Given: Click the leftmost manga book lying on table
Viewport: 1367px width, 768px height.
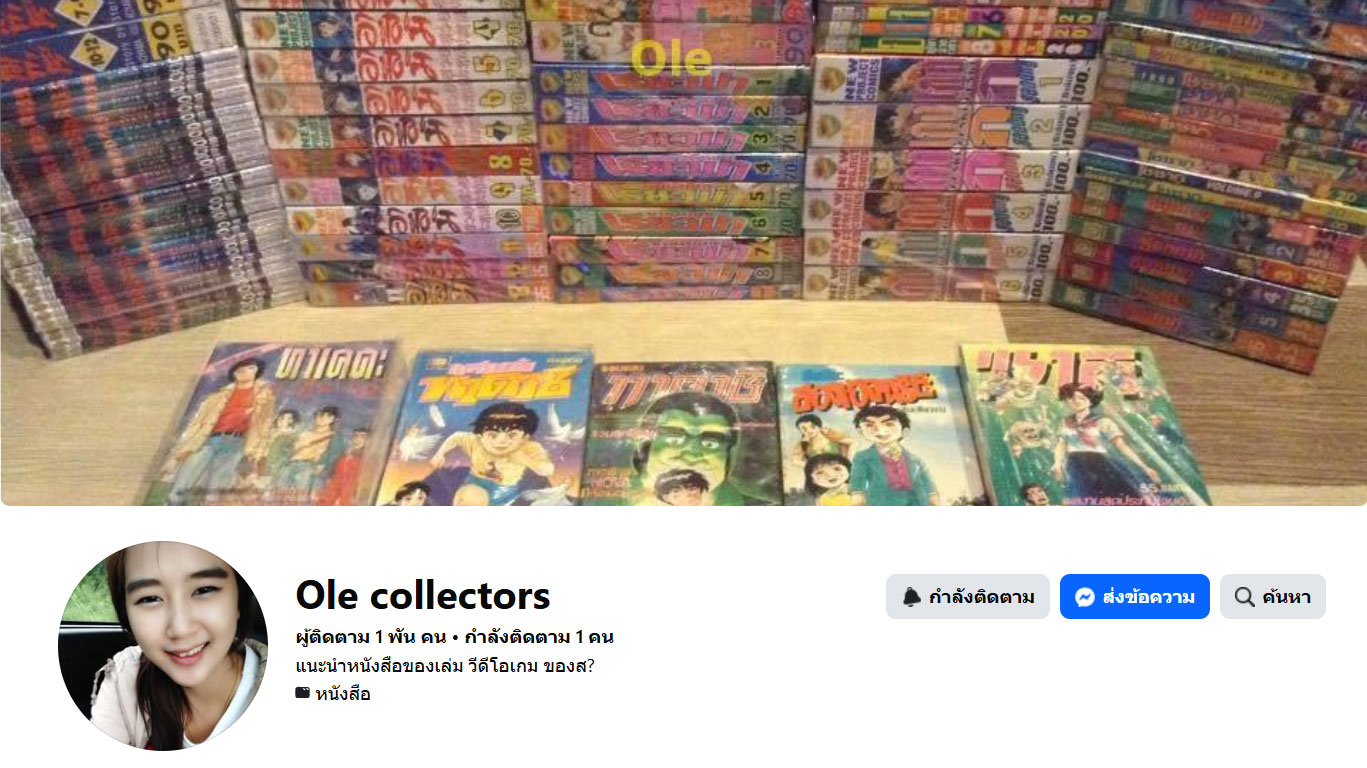Looking at the screenshot, I should tap(270, 423).
